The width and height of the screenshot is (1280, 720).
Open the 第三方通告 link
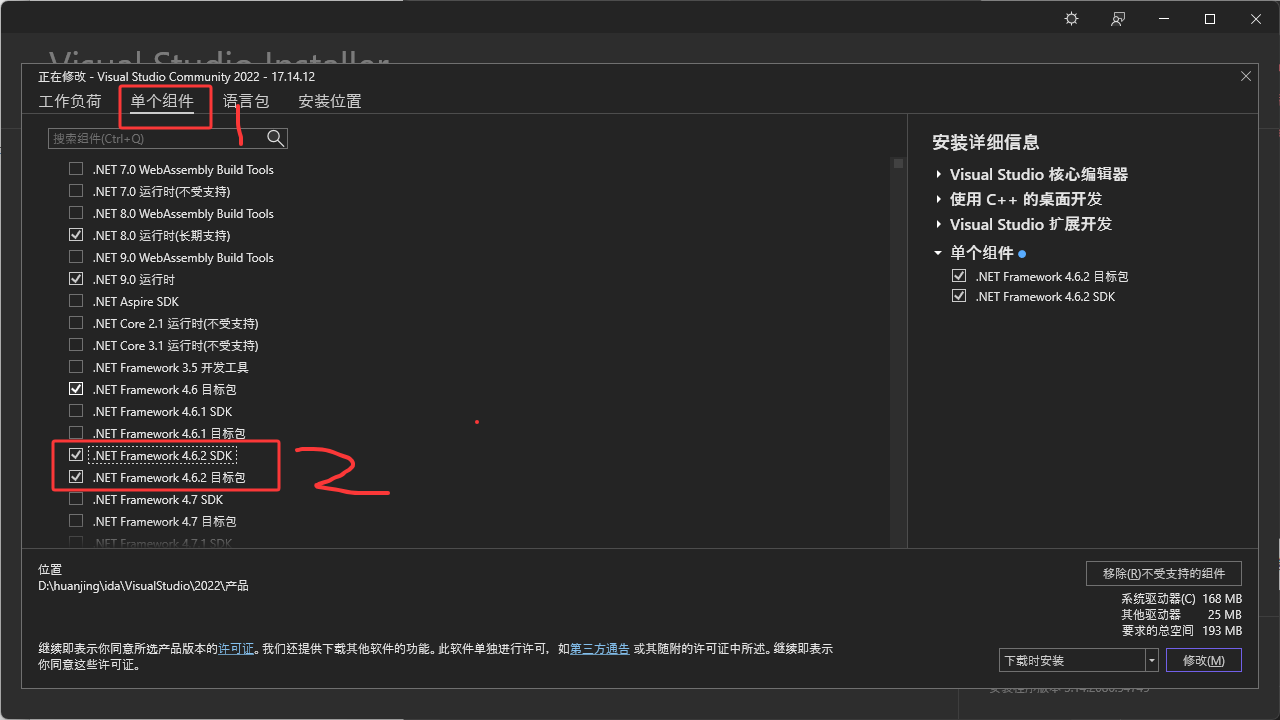click(x=600, y=649)
